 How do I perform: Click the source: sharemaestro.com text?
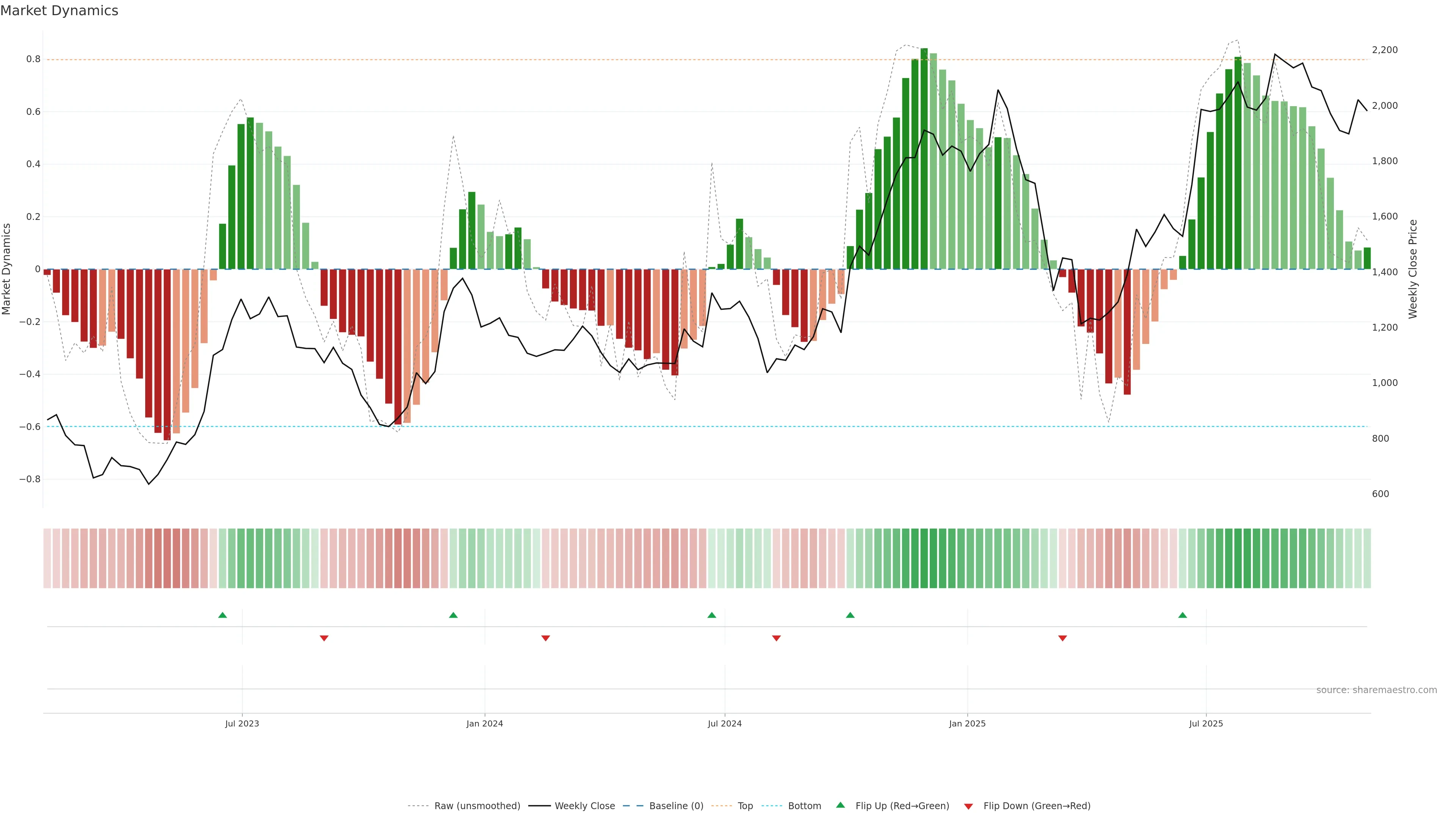[1376, 690]
